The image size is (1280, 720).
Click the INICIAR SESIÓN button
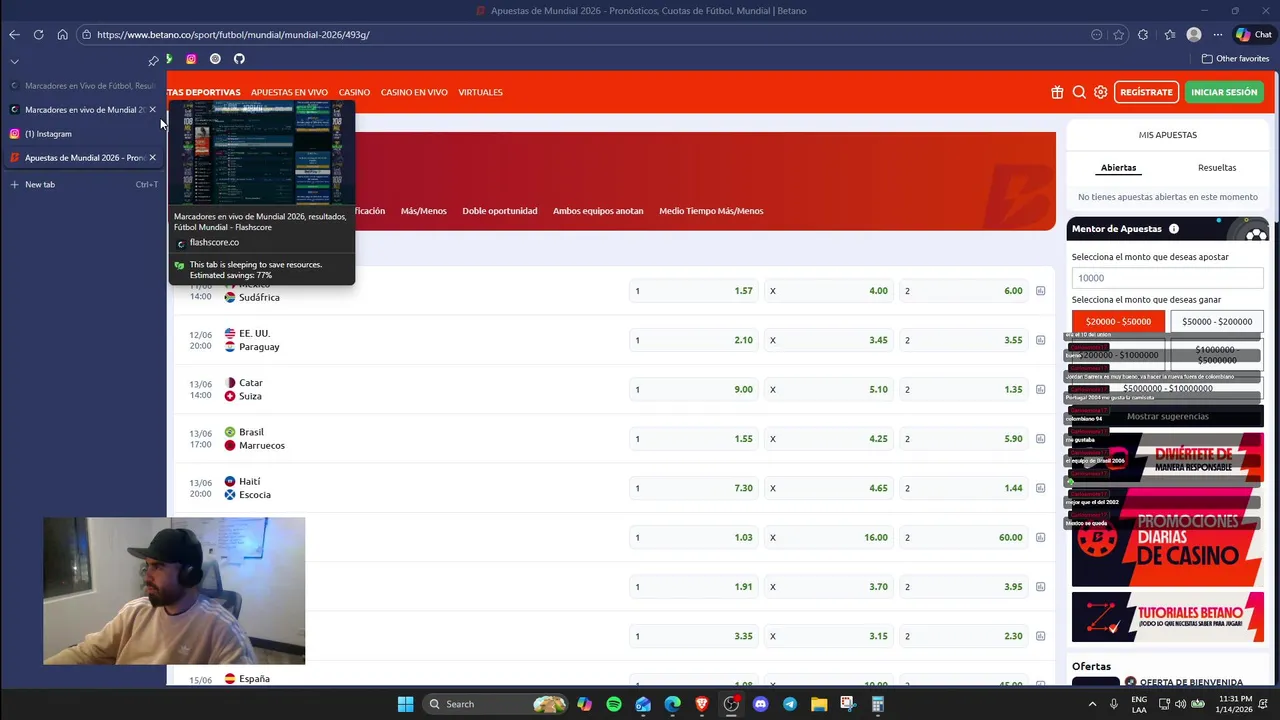pyautogui.click(x=1224, y=92)
